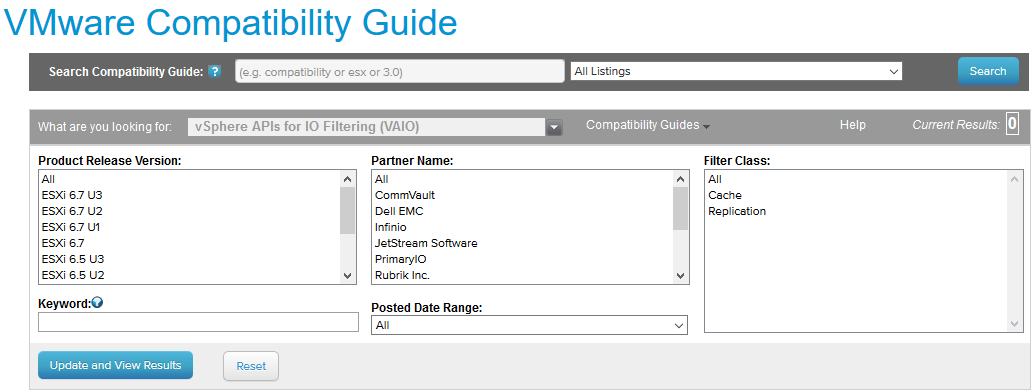Click the Search button
Viewport: 1032px width, 391px height.
tap(988, 71)
